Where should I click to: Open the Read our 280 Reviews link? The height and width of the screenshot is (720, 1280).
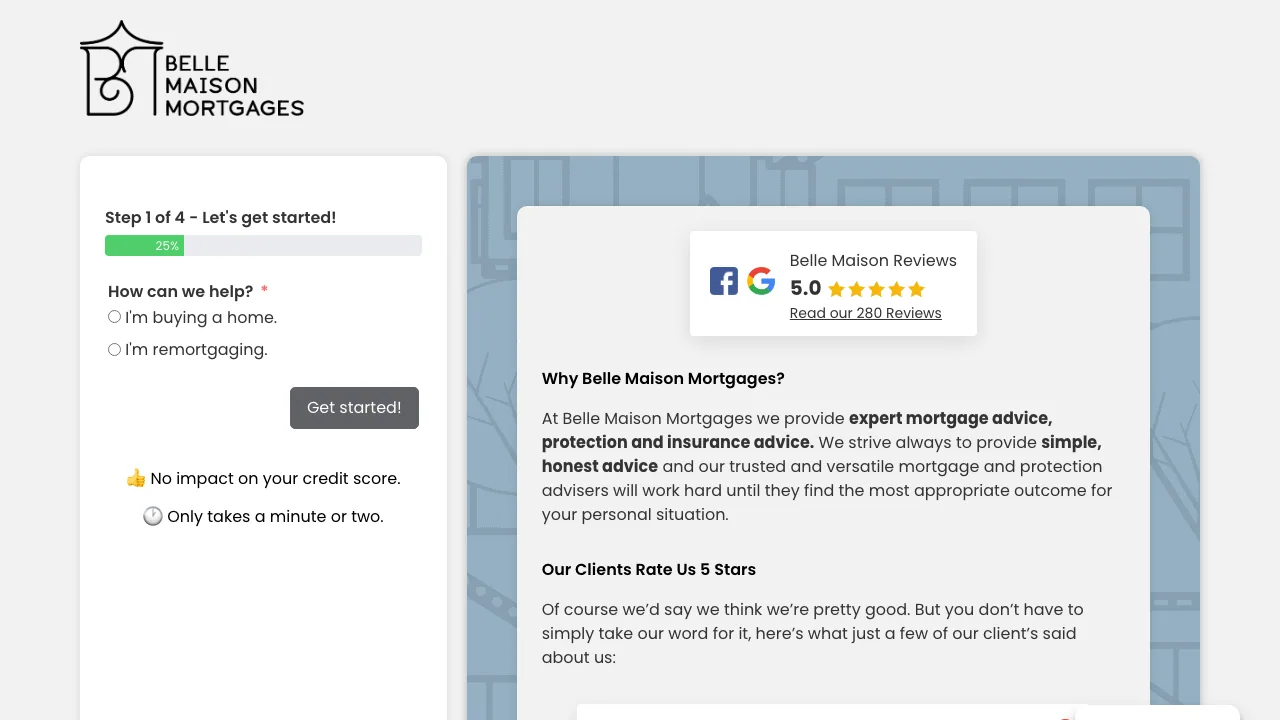pyautogui.click(x=865, y=313)
